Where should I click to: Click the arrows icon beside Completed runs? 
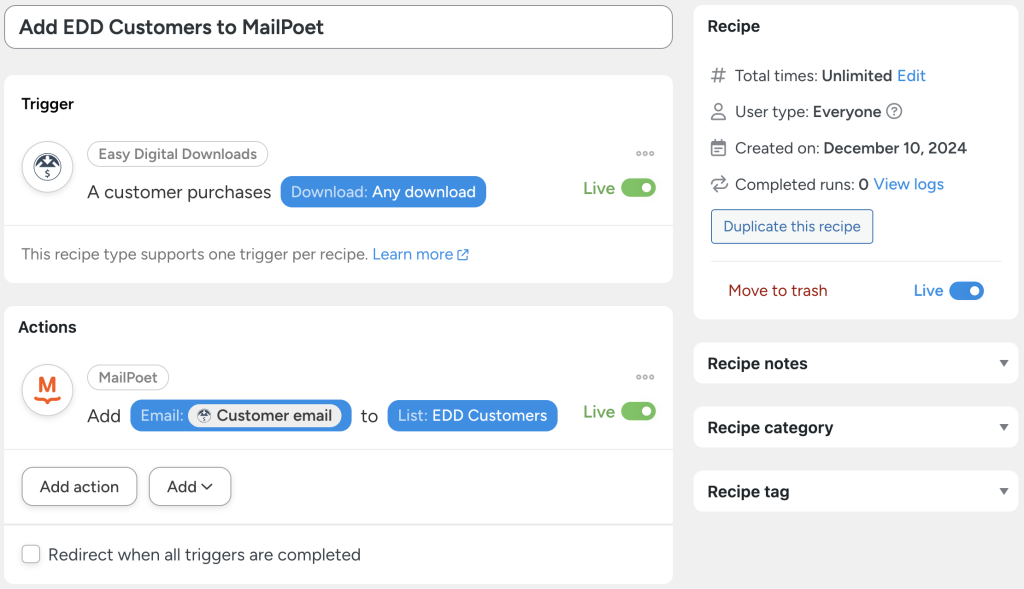pos(719,183)
